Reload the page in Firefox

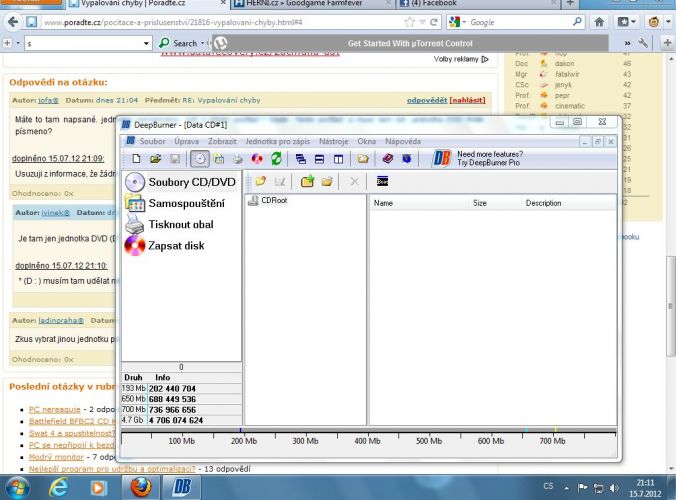[434, 22]
